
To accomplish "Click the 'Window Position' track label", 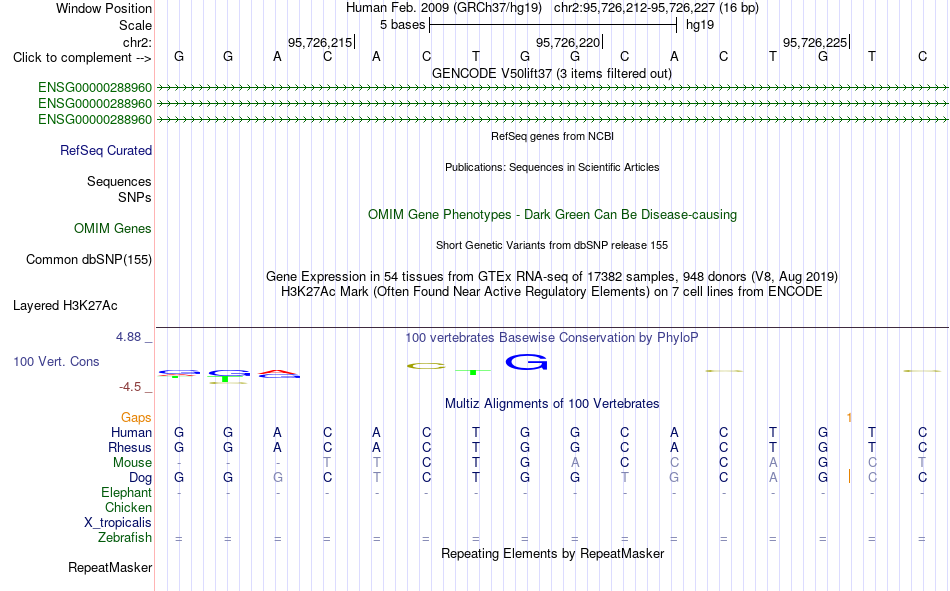I will pos(104,8).
